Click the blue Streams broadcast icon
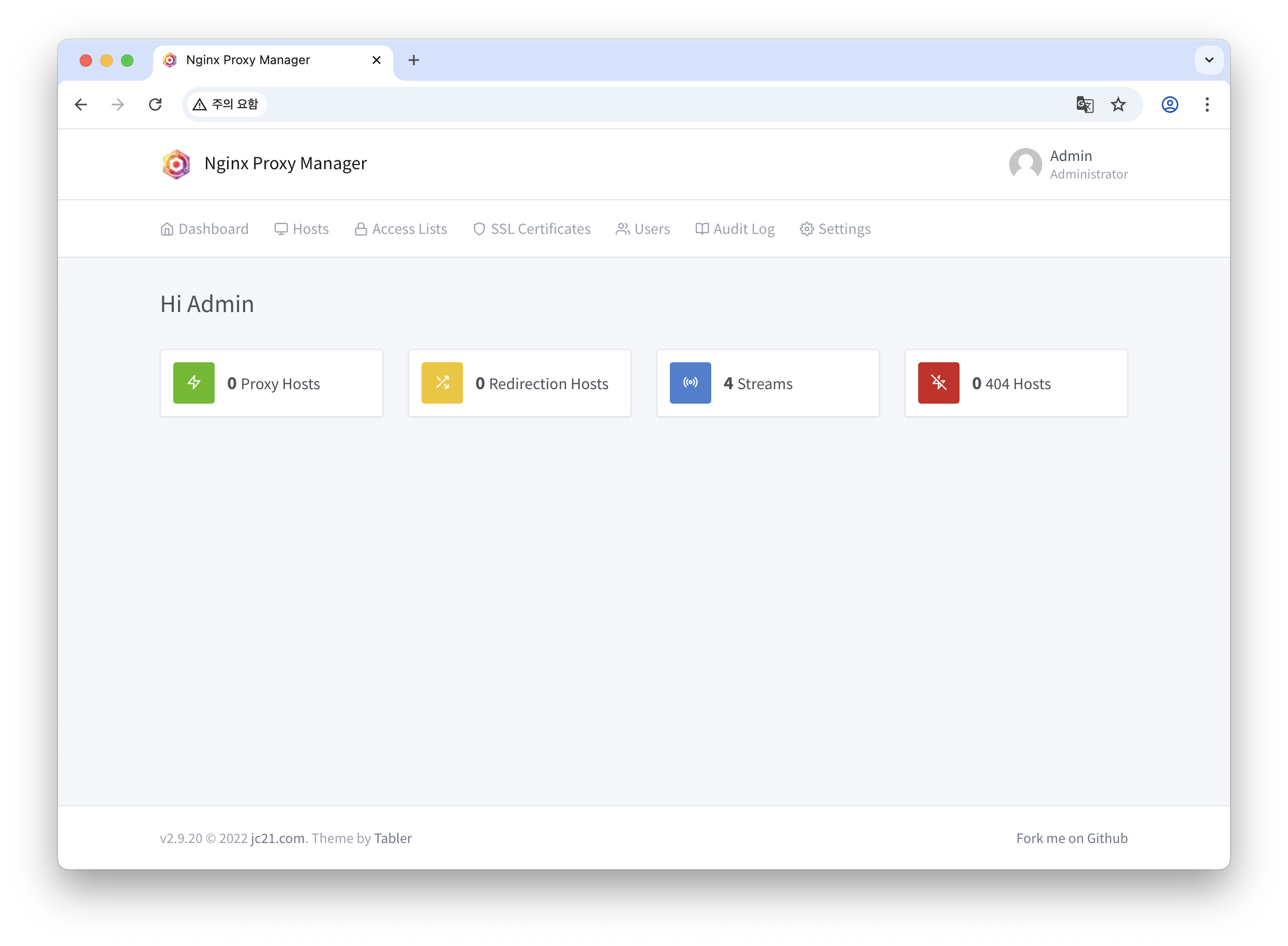 click(x=690, y=382)
